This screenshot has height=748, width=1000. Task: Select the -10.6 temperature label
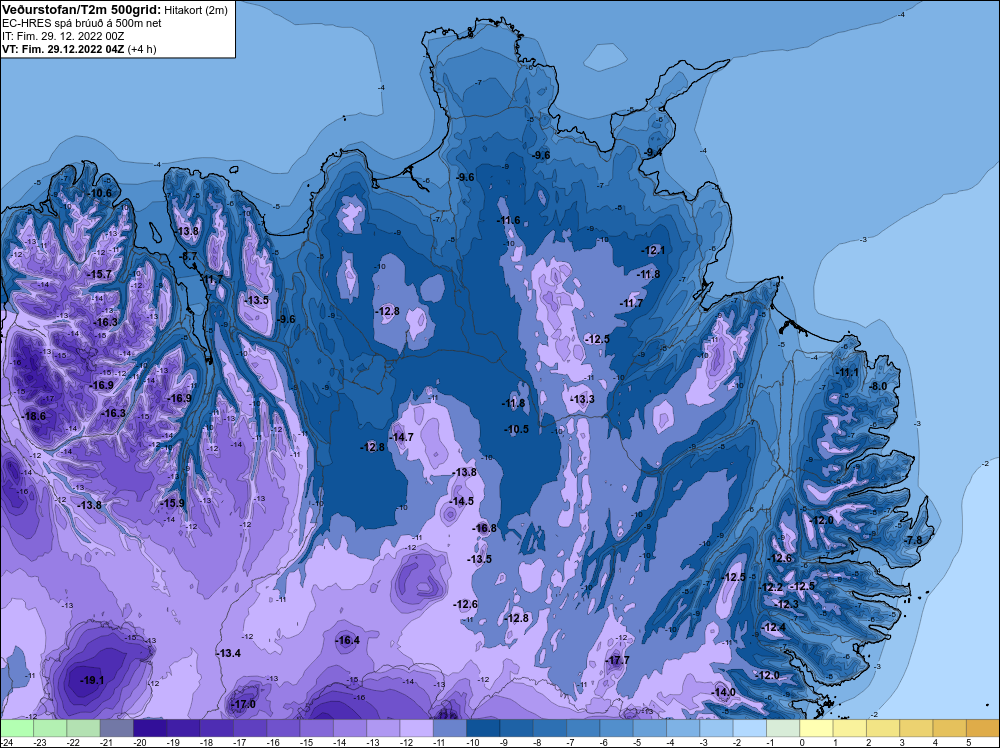click(x=99, y=193)
